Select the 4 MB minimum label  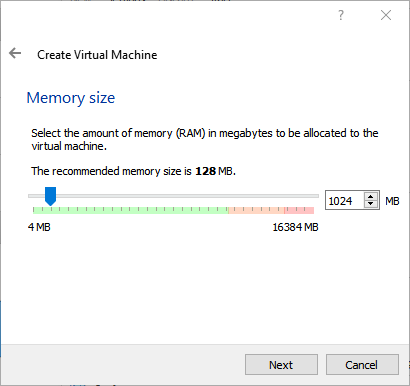[x=39, y=227]
